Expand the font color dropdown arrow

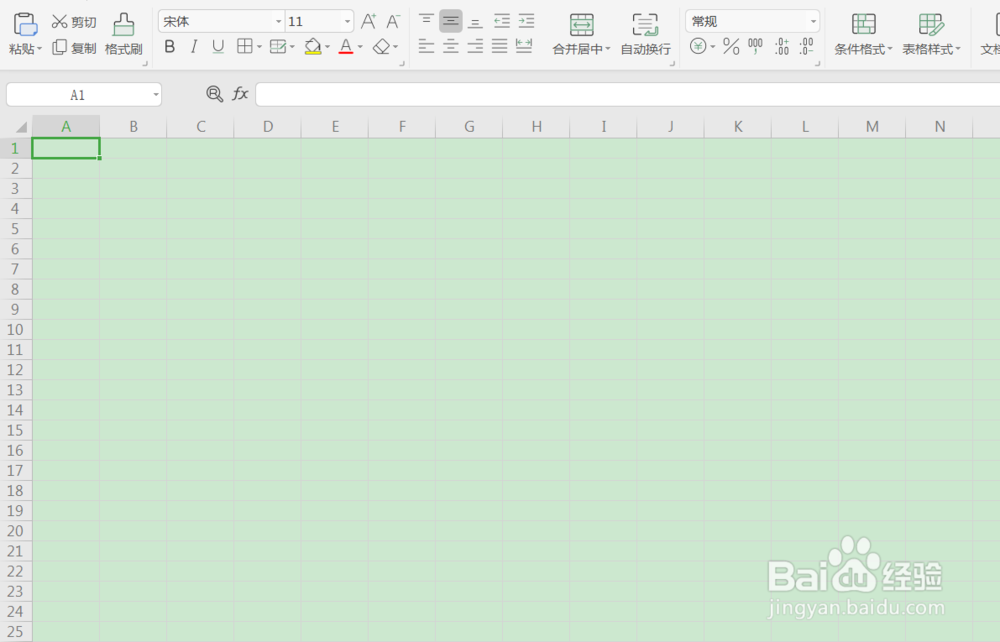tap(360, 47)
